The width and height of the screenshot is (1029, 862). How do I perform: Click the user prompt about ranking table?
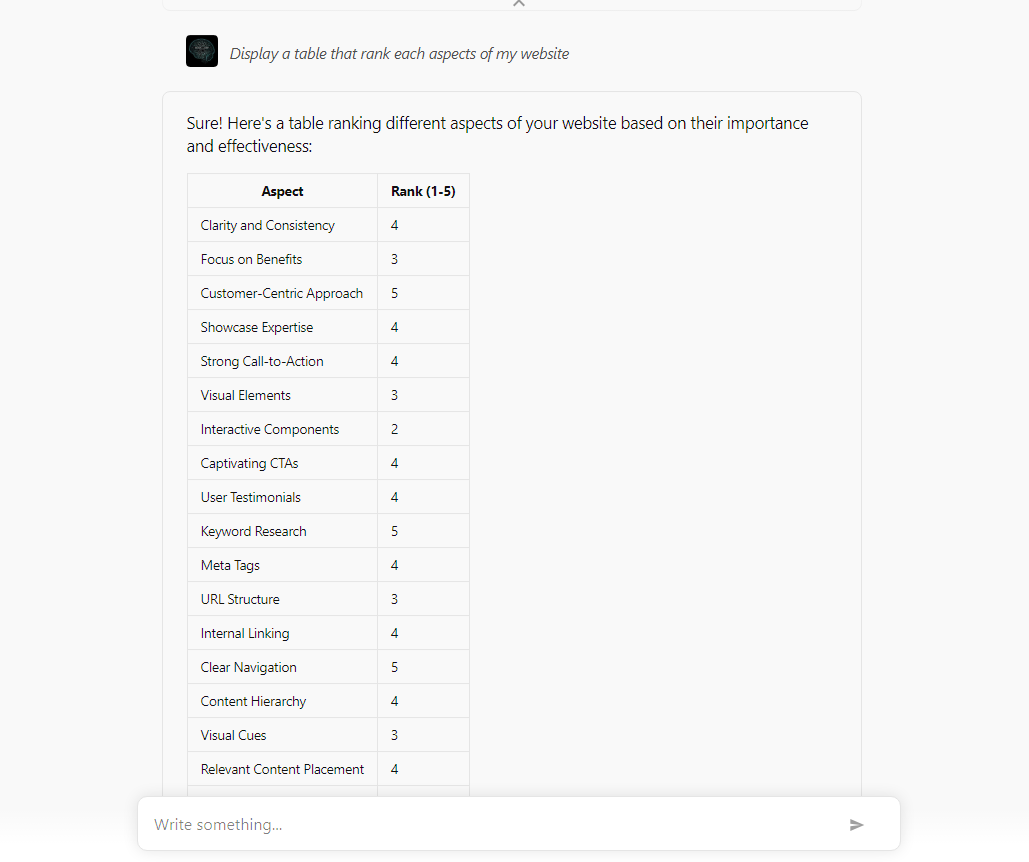point(399,54)
